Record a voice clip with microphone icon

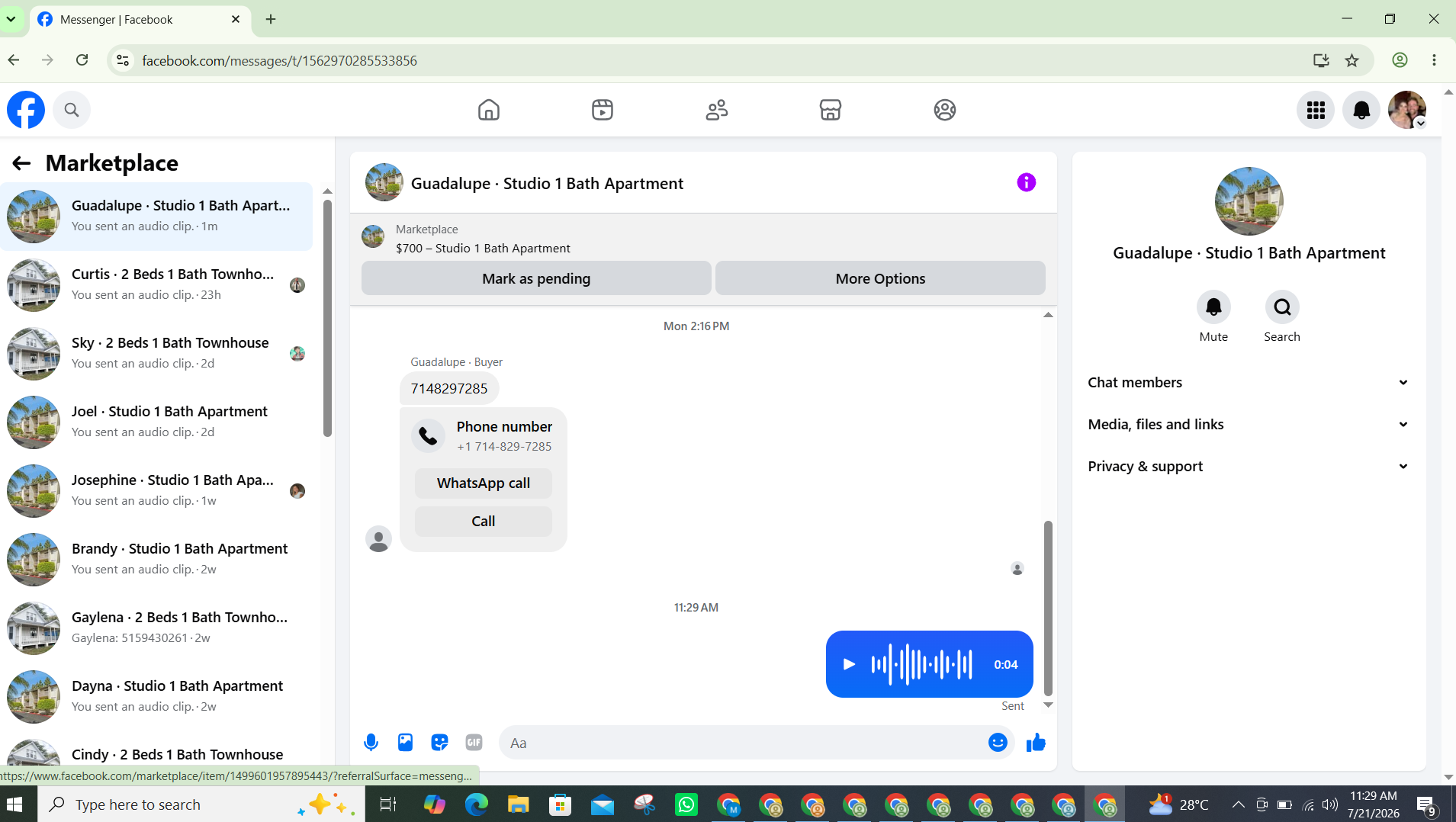(x=371, y=743)
